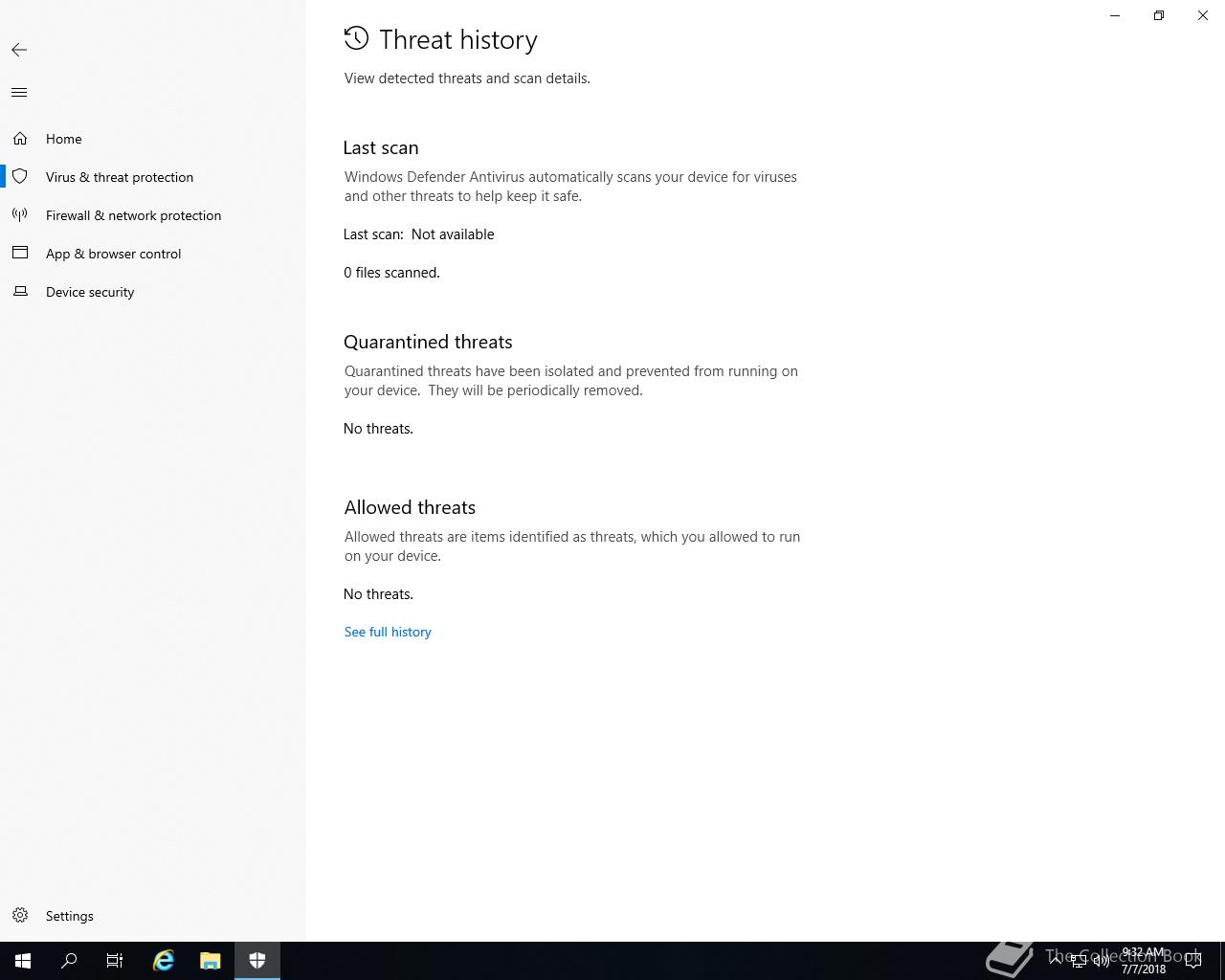Click the Device security laptop icon
The height and width of the screenshot is (980, 1225).
pos(20,292)
